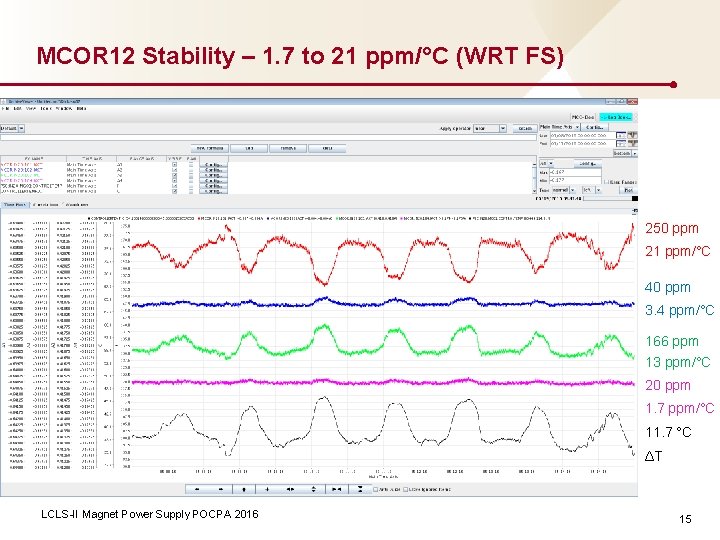Click Config button beside Main Time Axis

[x=595, y=127]
